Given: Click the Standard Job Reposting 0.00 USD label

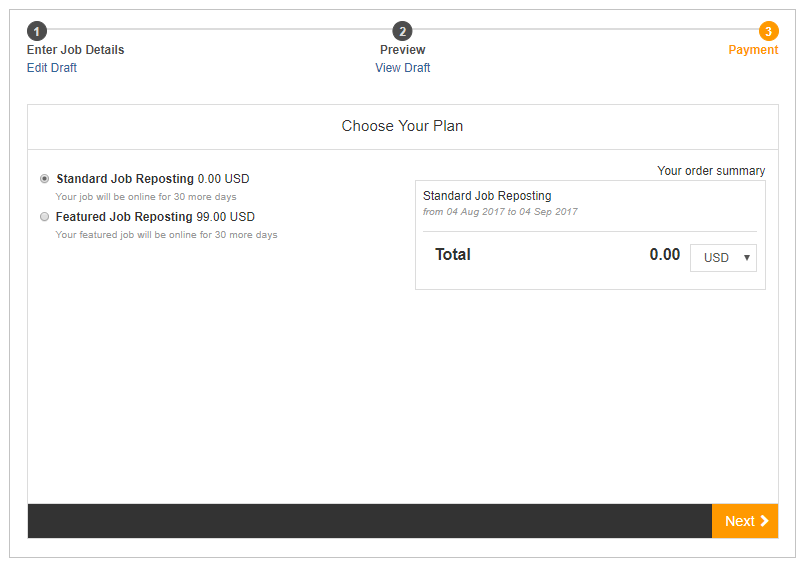Looking at the screenshot, I should click(x=152, y=179).
